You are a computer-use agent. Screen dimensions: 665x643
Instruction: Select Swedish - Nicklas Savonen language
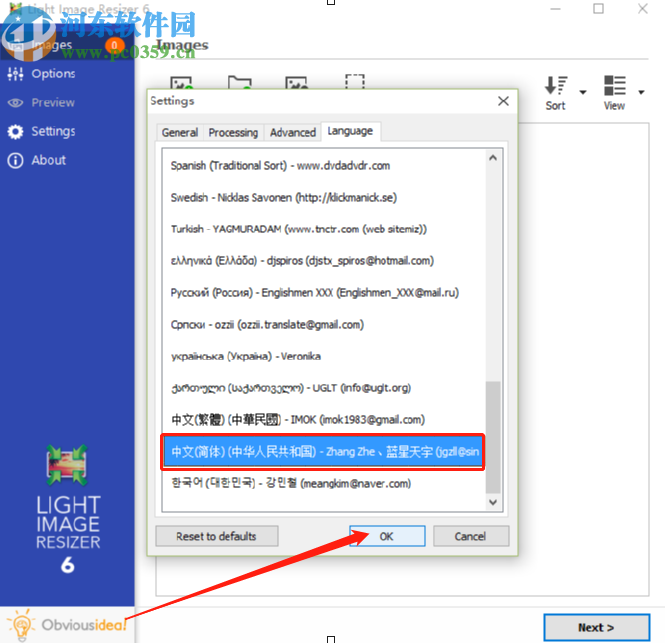coord(324,198)
